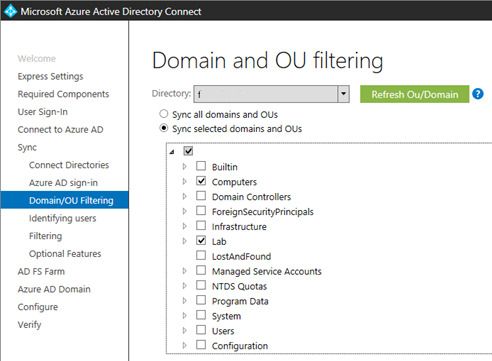Check the Users checkbox
The height and width of the screenshot is (361, 492).
click(x=201, y=330)
